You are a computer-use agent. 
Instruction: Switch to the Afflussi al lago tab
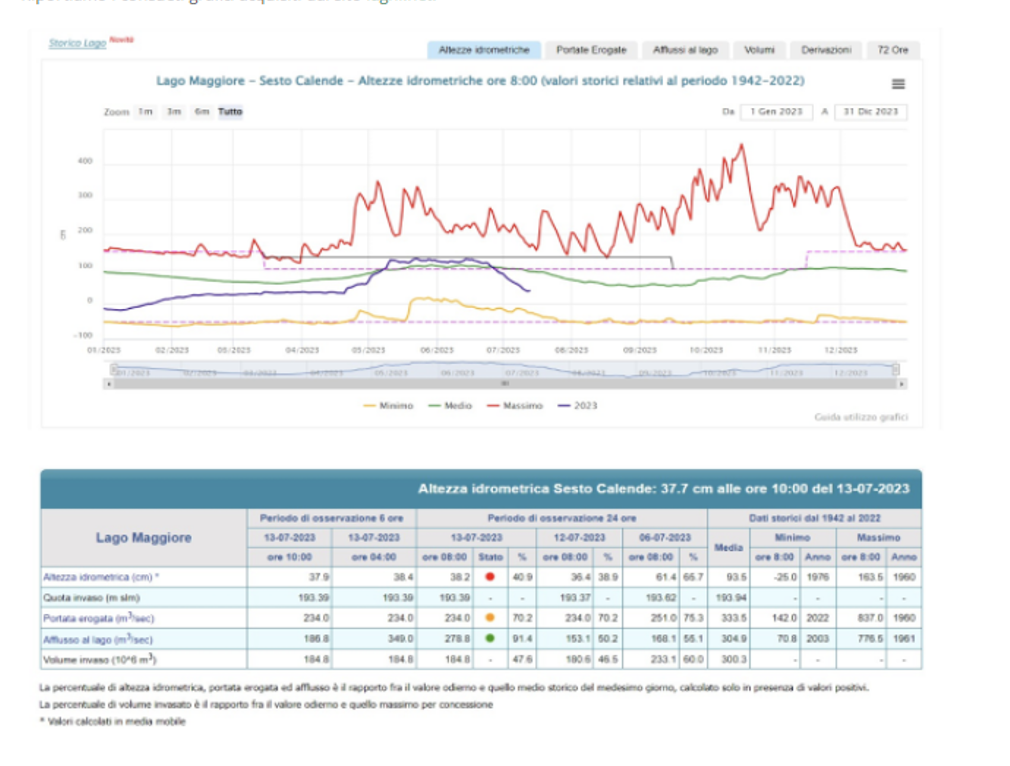685,50
